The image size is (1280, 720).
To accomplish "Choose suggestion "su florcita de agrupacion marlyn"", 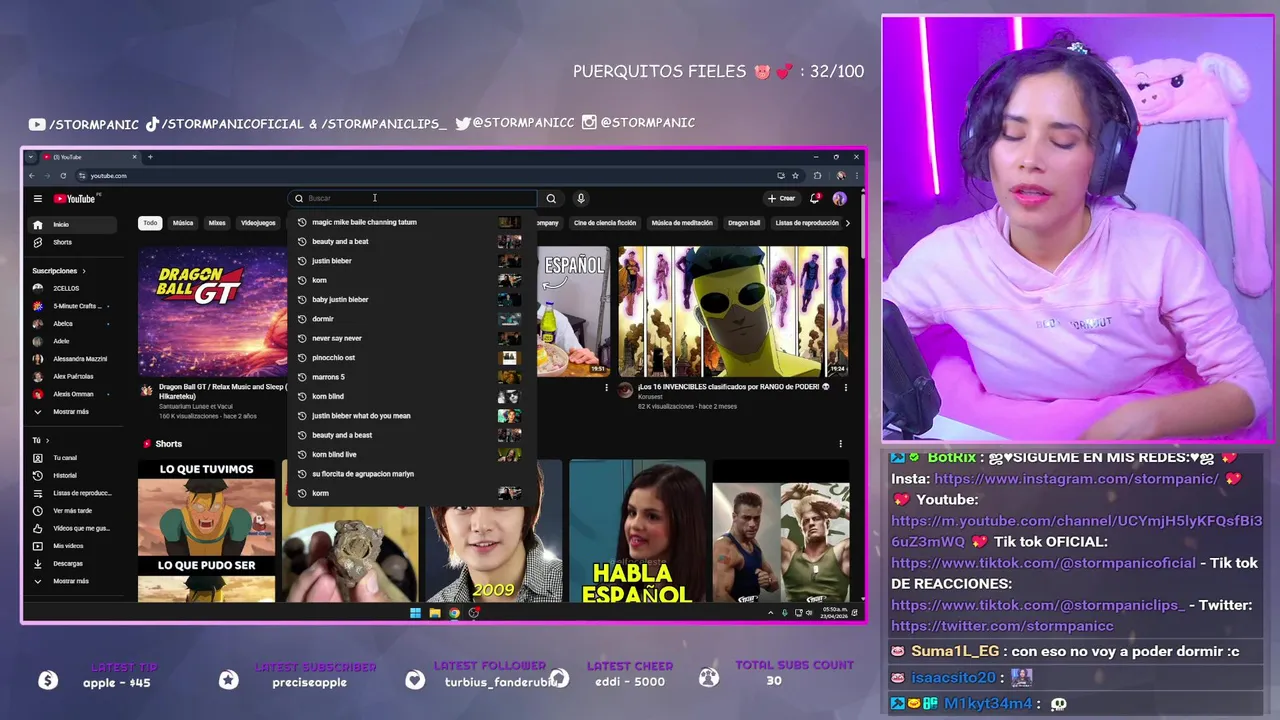I will (410, 474).
